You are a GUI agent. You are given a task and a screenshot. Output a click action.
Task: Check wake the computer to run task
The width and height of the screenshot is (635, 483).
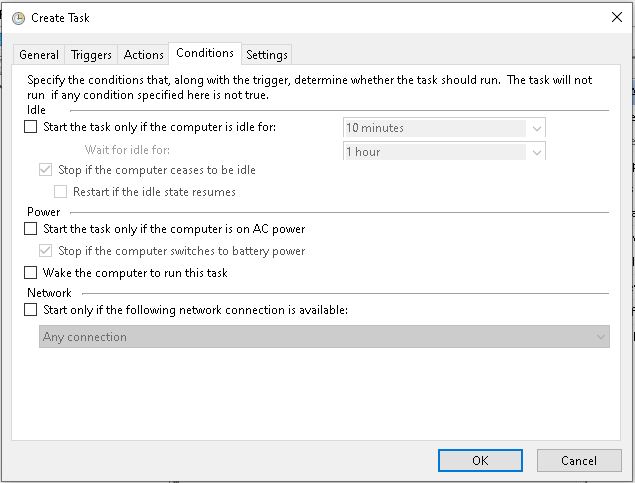pos(30,272)
